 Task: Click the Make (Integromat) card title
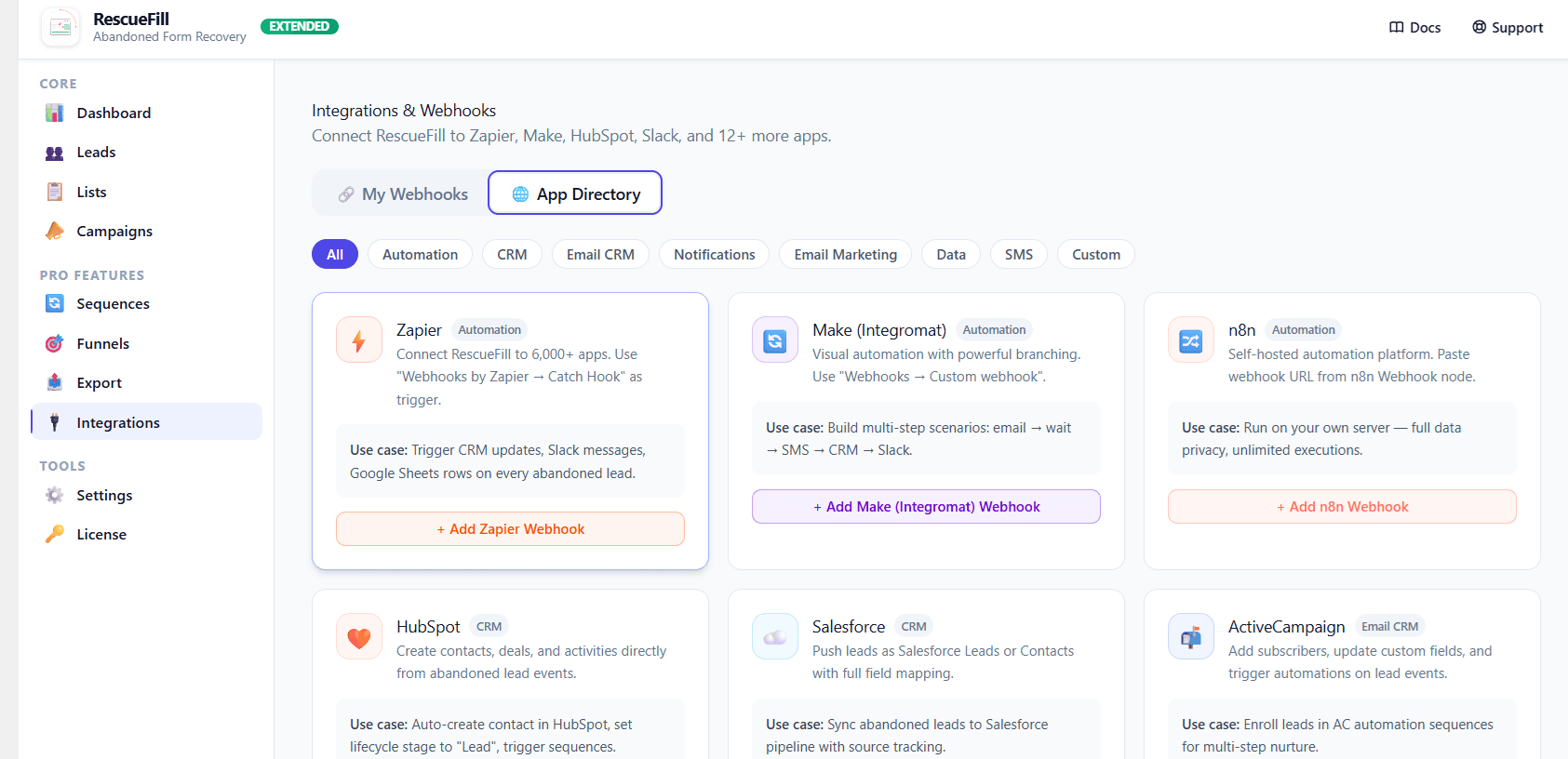tap(879, 330)
